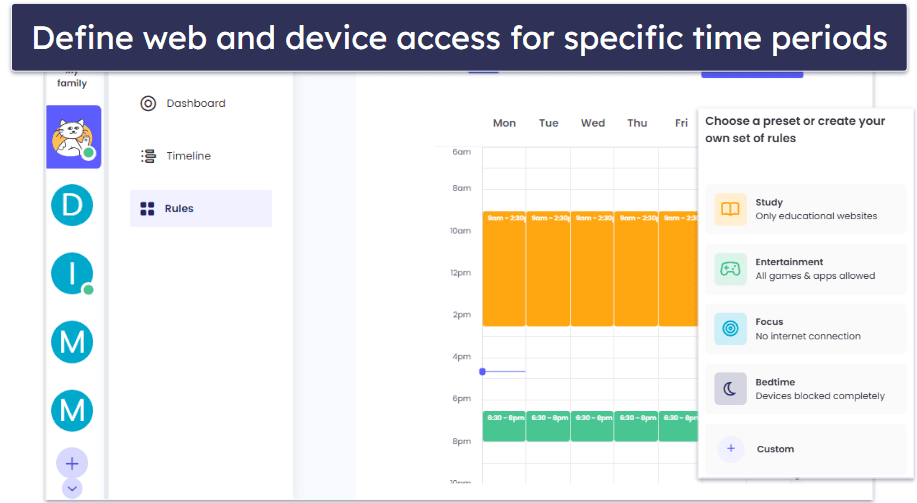Select the Bedtime preset

pyautogui.click(x=805, y=389)
